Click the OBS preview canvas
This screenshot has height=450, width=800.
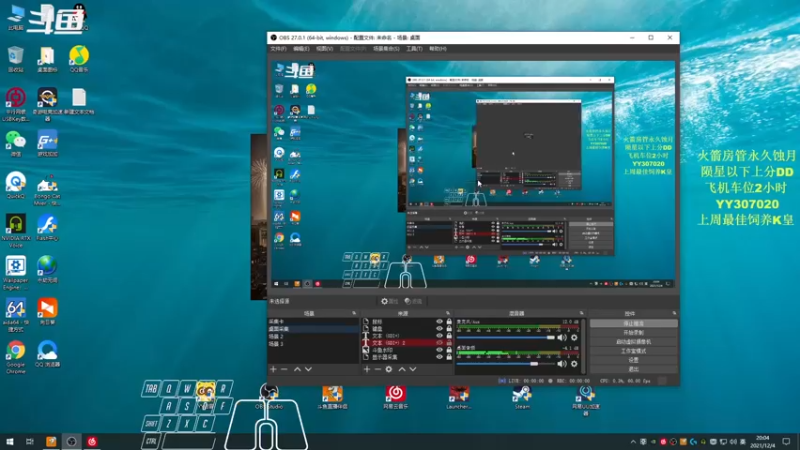[x=473, y=174]
